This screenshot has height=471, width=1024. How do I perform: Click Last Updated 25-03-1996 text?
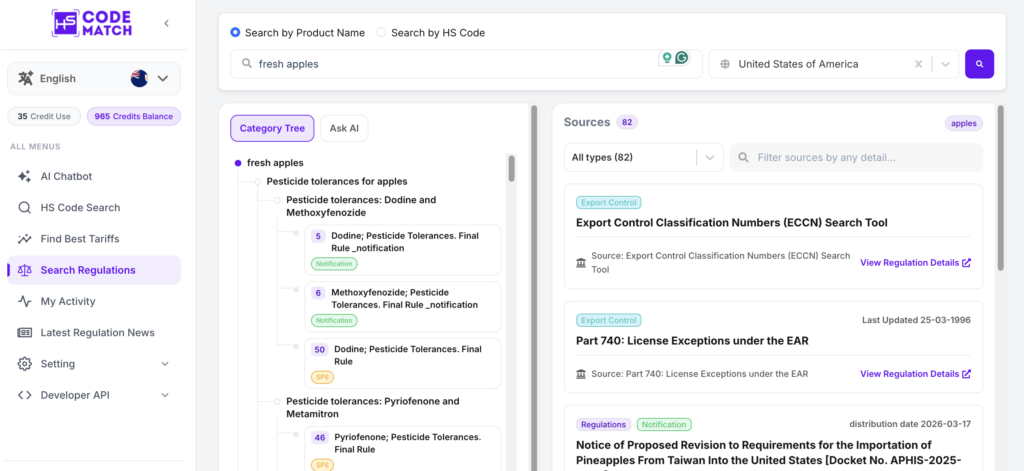pyautogui.click(x=916, y=320)
